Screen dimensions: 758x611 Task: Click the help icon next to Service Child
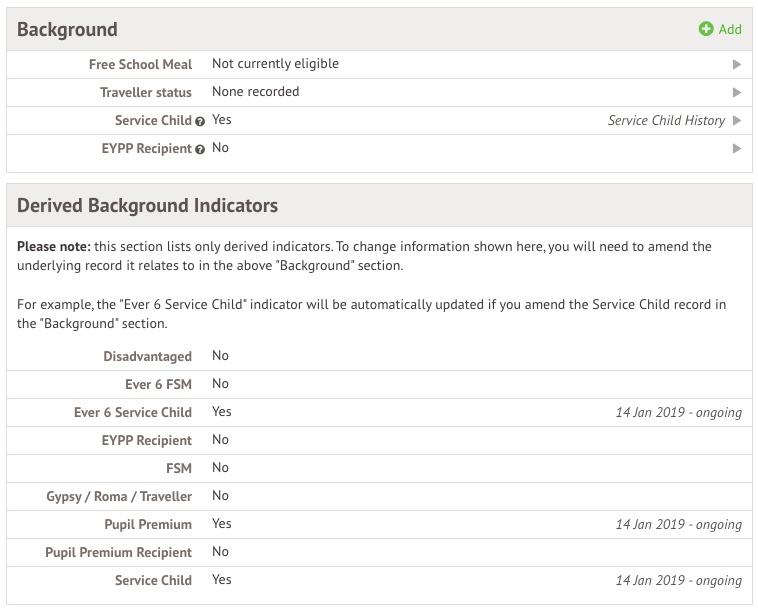tap(200, 121)
